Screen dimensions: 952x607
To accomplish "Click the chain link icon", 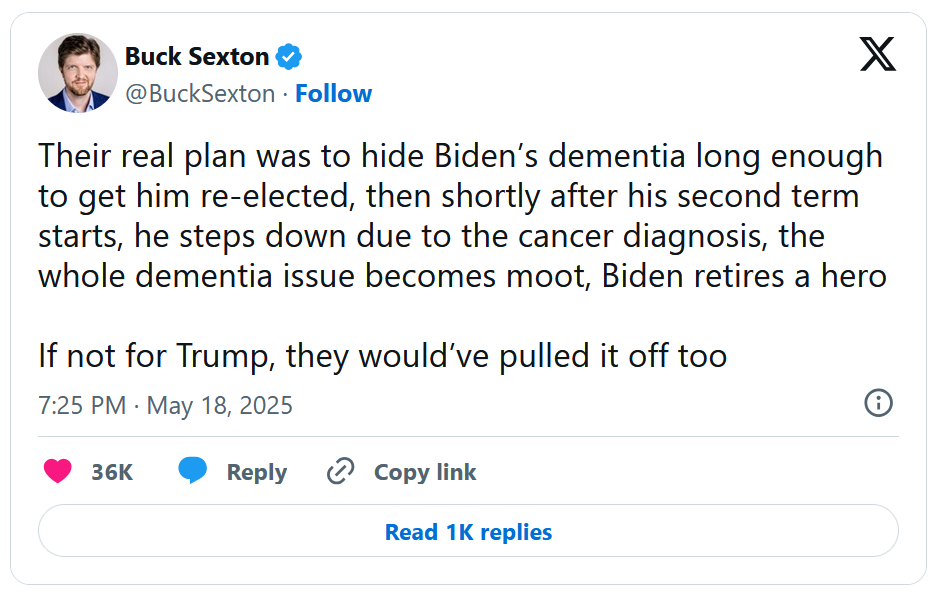I will coord(341,471).
